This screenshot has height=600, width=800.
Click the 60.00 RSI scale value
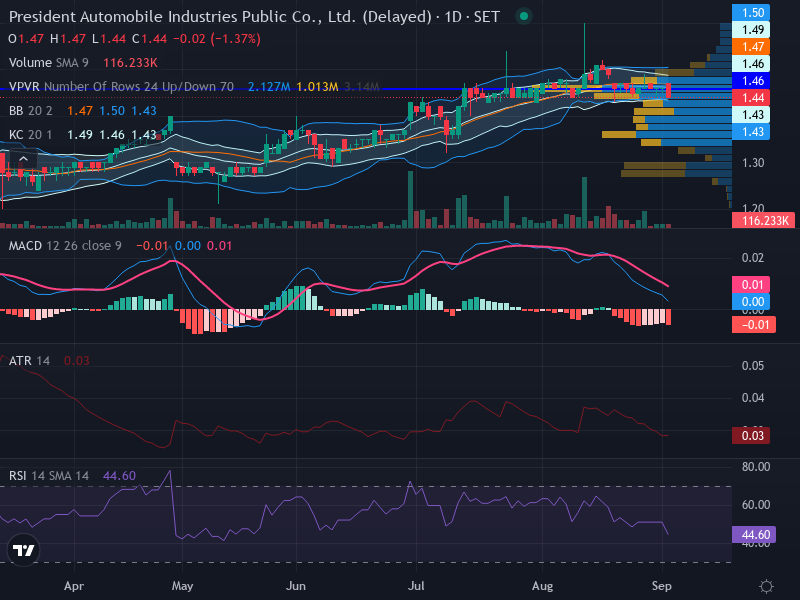pyautogui.click(x=756, y=505)
